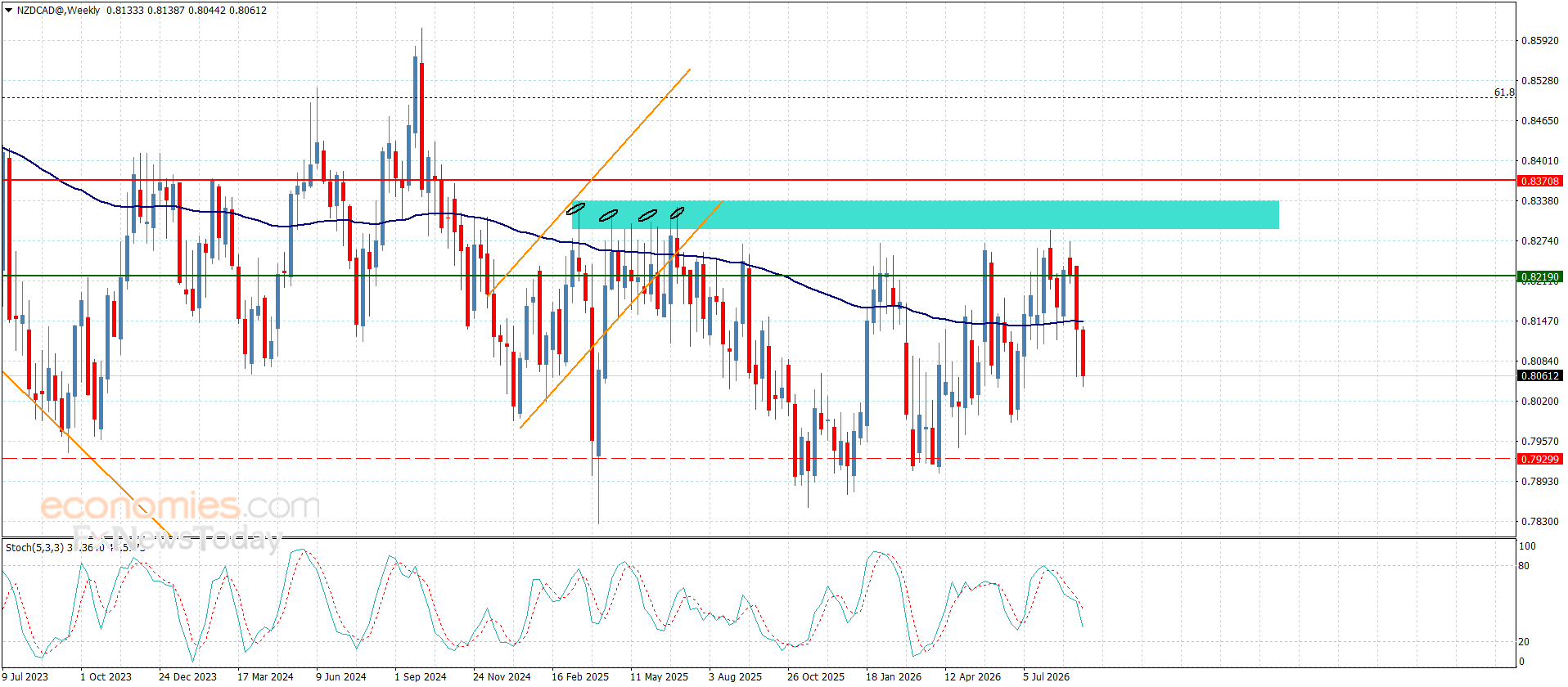
Task: Click the 24 Nov 2024 date label
Action: tap(502, 676)
